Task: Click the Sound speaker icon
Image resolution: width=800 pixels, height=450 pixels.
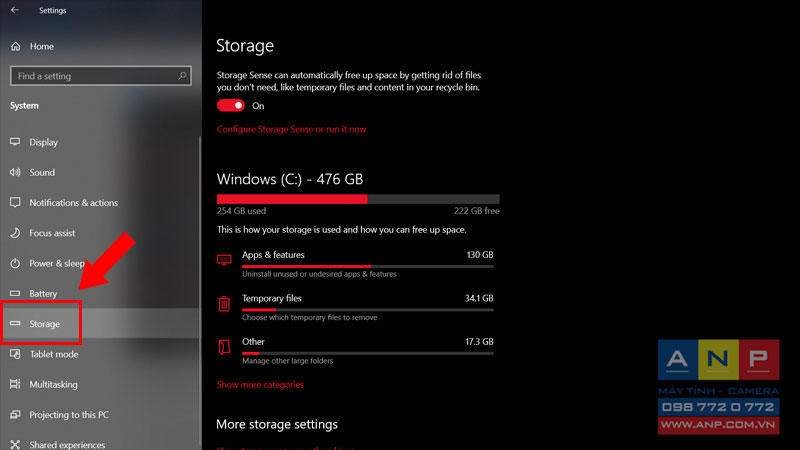Action: (x=15, y=172)
